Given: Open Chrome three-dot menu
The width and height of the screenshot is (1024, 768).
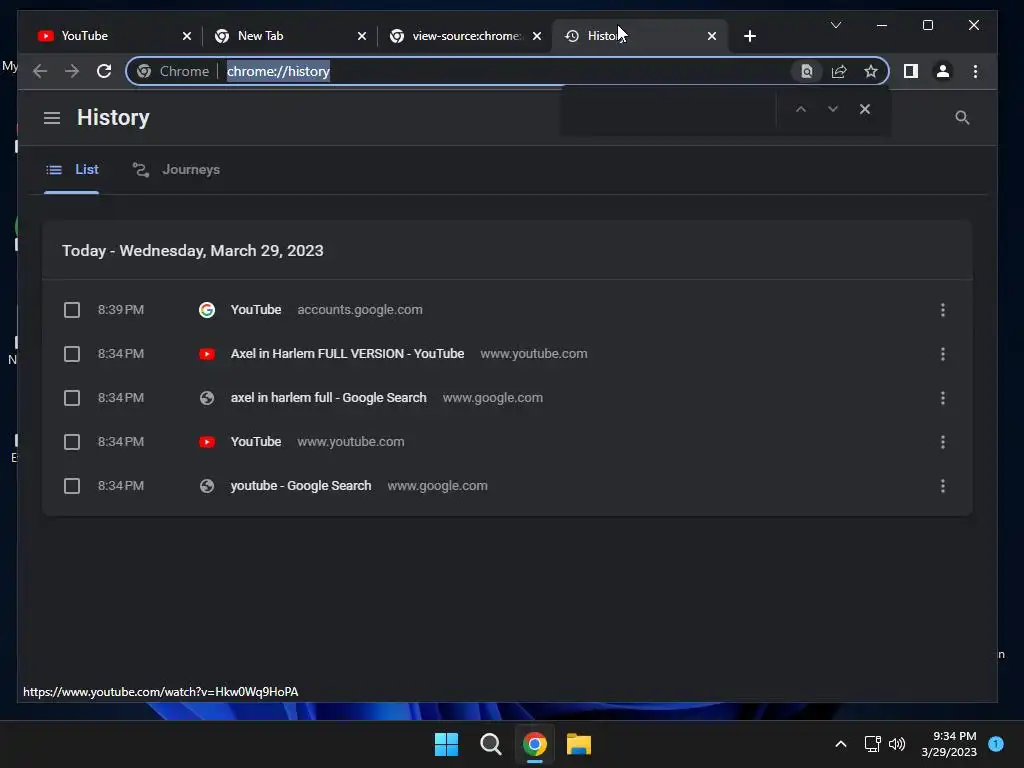Looking at the screenshot, I should (x=975, y=71).
